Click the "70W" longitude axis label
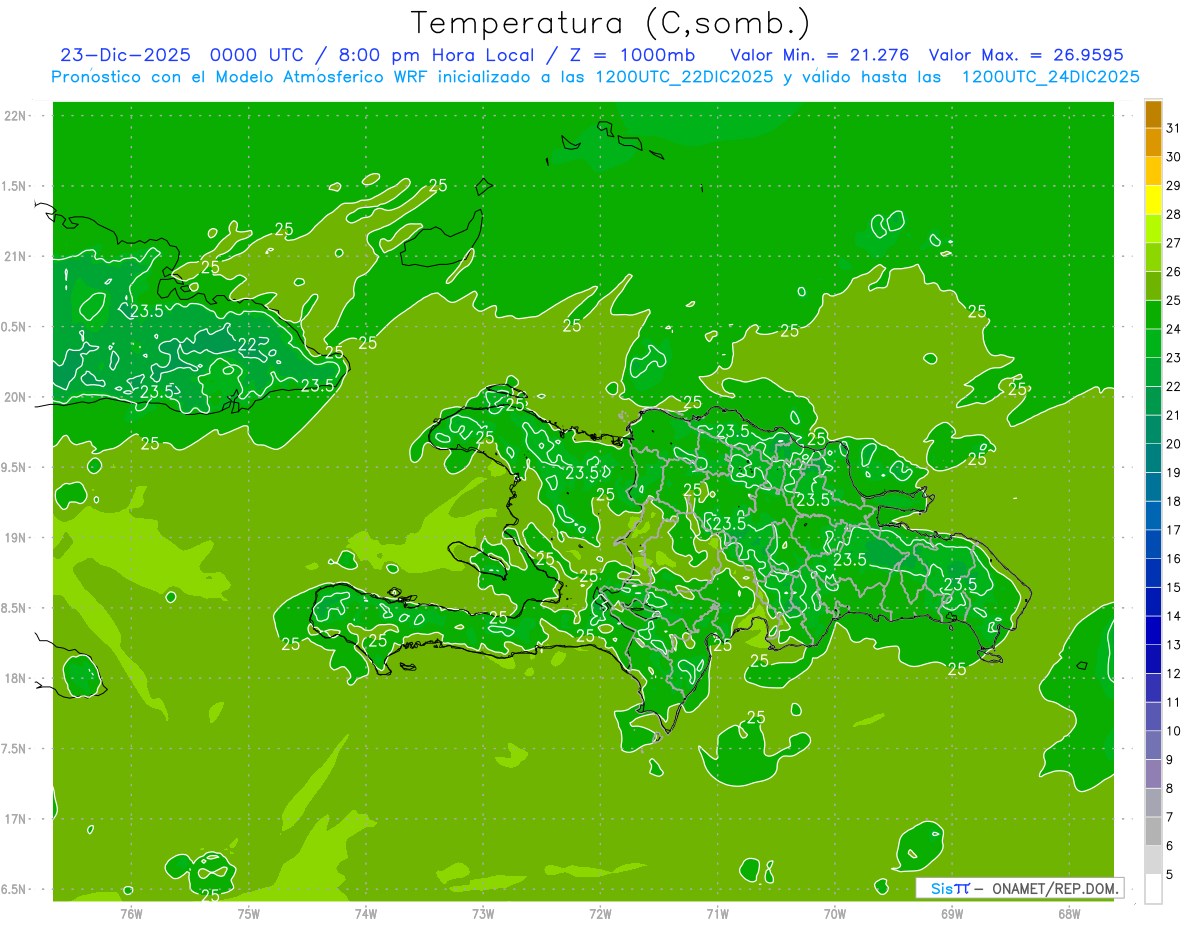The image size is (1200, 927). 835,914
